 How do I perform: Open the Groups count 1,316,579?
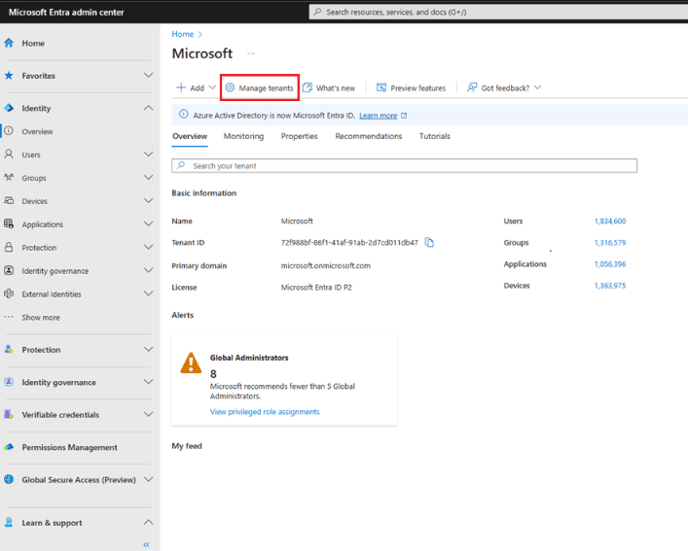(610, 243)
